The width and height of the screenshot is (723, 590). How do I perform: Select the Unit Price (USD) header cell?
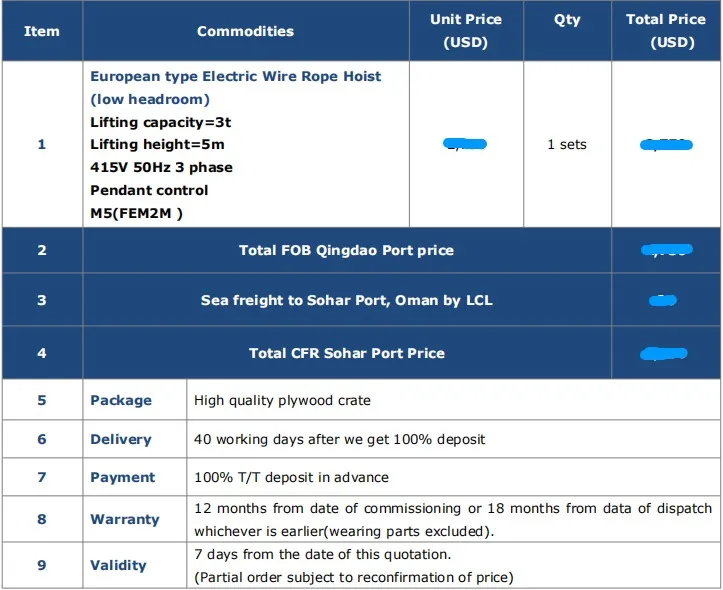465,31
